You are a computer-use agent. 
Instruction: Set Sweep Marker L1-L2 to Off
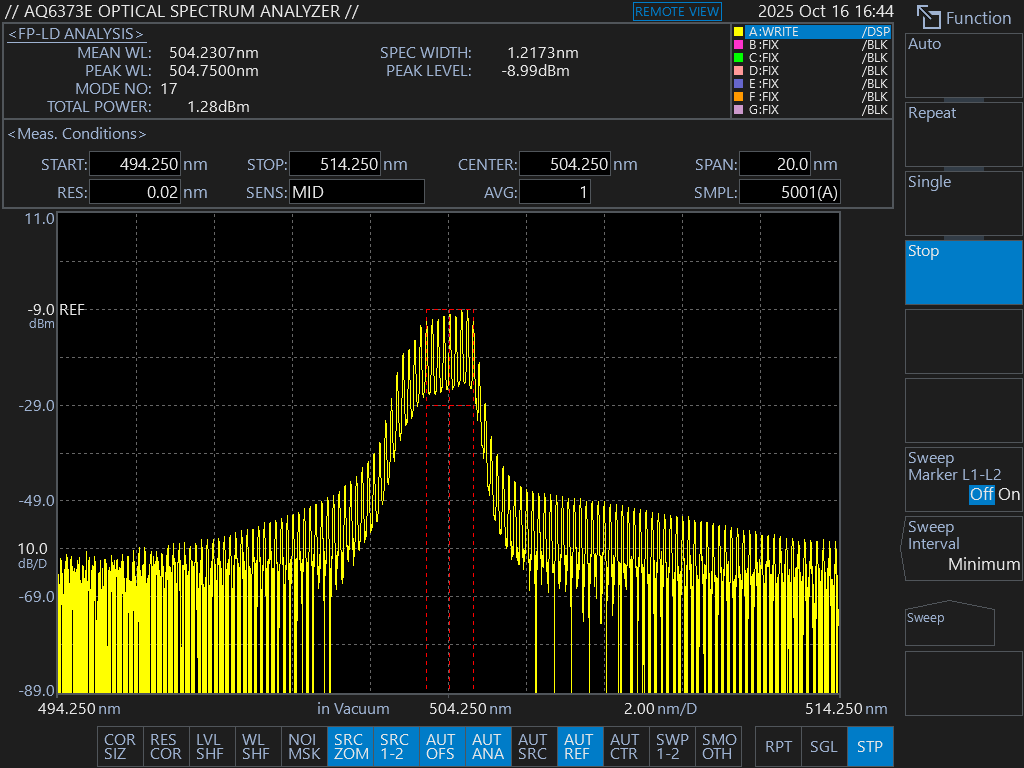pos(982,495)
